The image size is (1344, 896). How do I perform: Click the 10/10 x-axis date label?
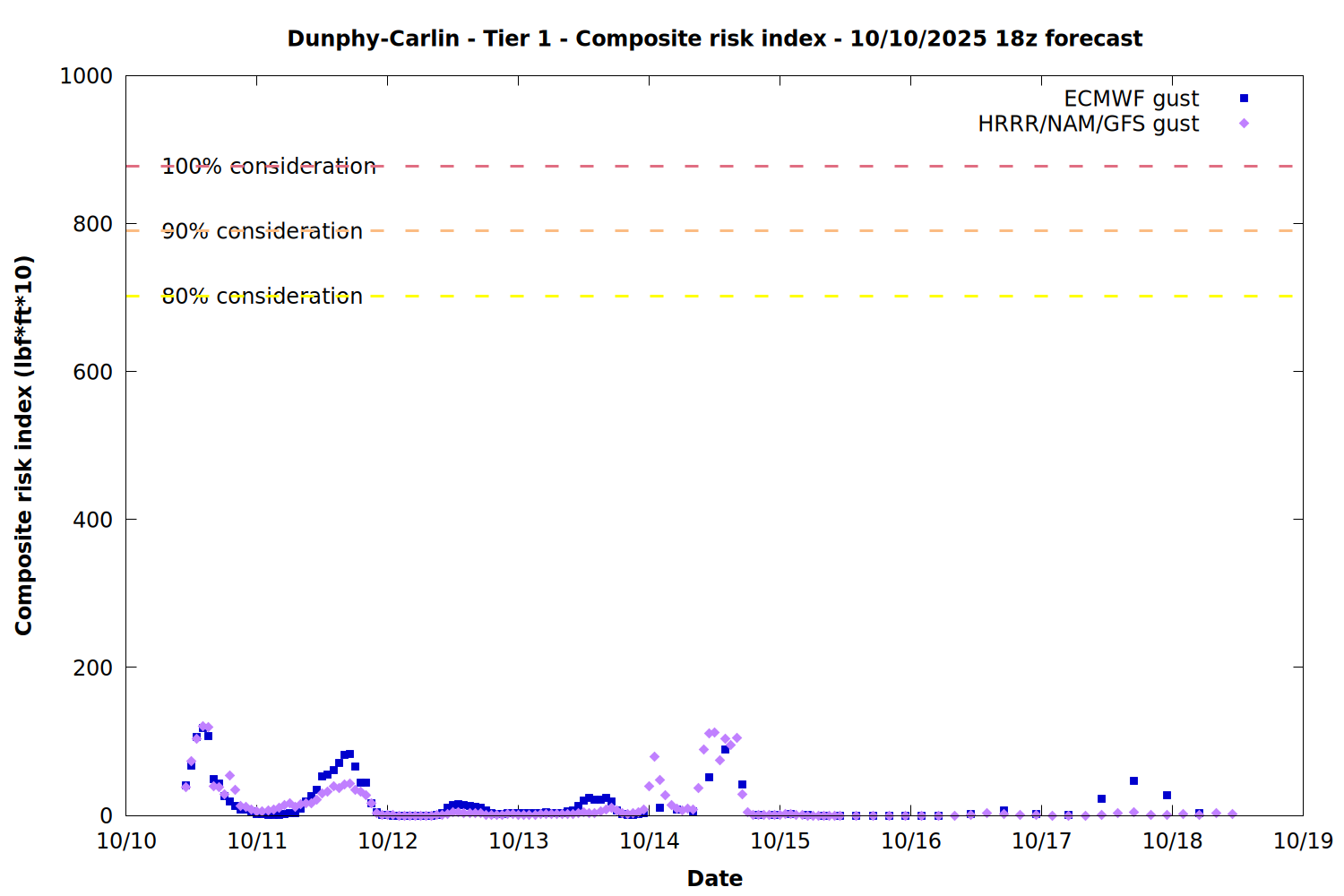coord(126,841)
